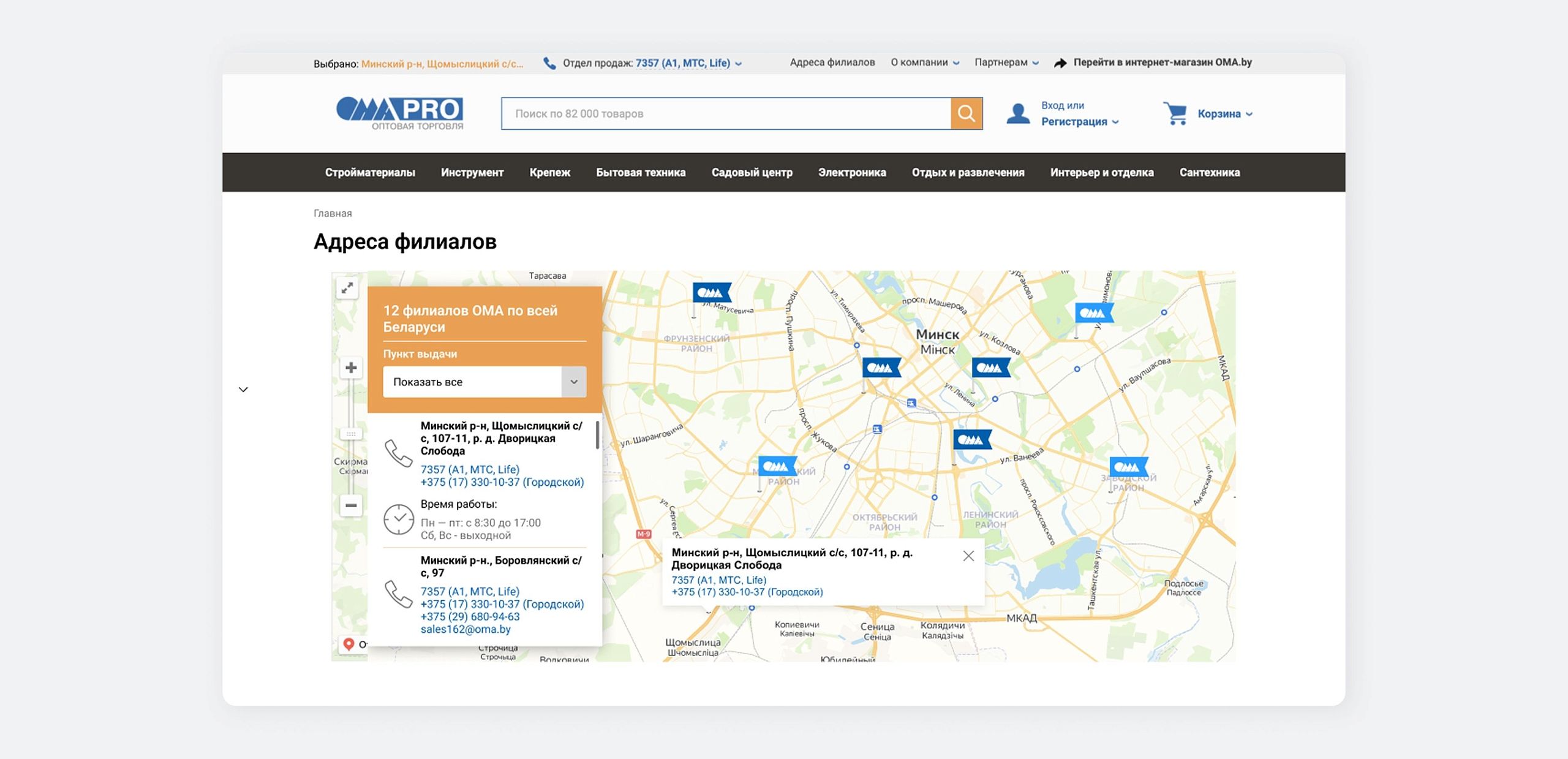This screenshot has width=1568, height=759.
Task: Click the sales162@oma.by email link
Action: point(465,629)
